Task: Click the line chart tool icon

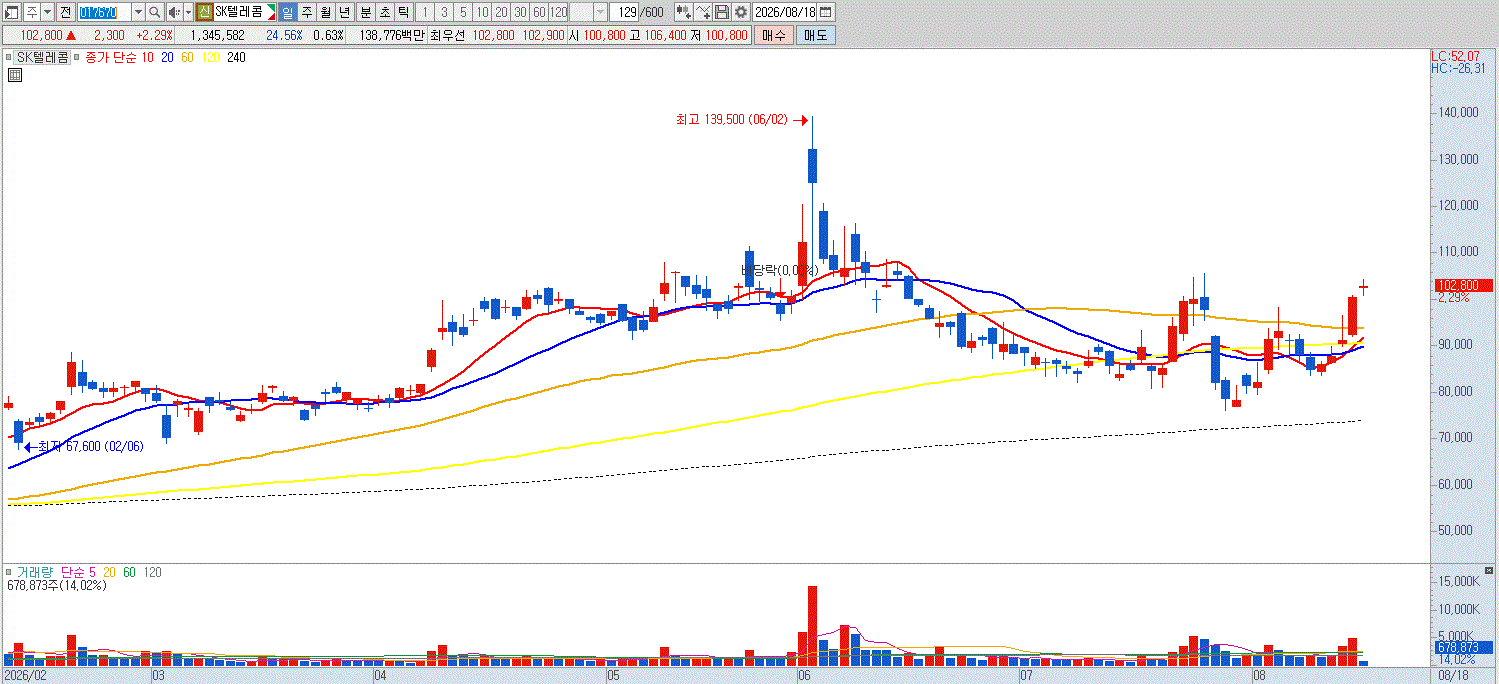Action: (703, 12)
